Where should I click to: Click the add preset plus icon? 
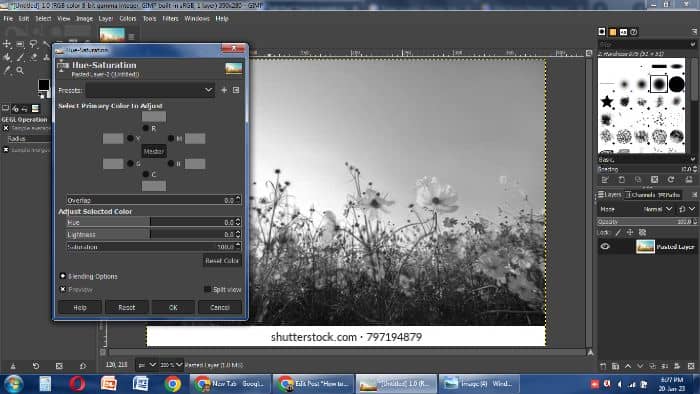coord(224,90)
